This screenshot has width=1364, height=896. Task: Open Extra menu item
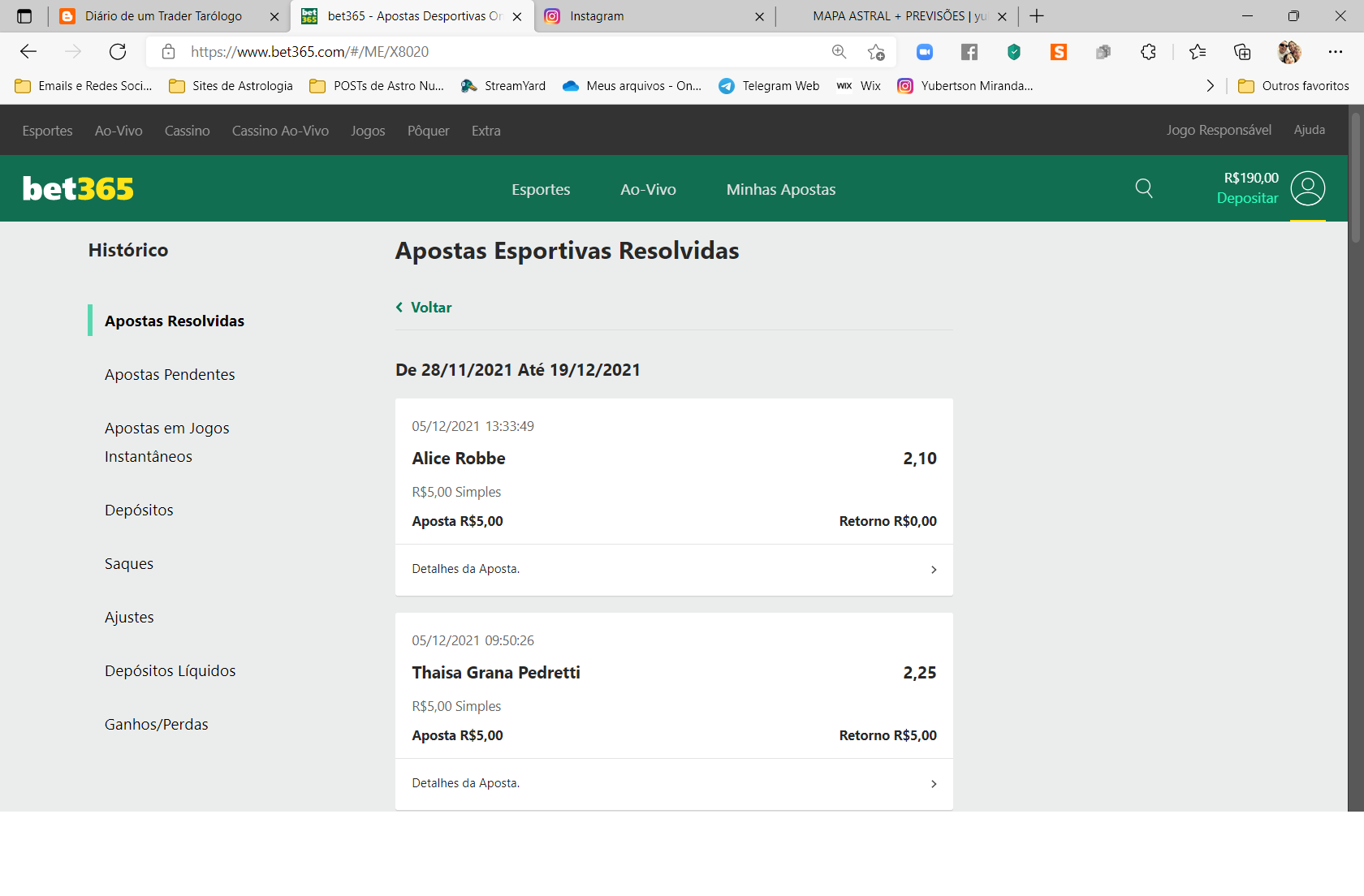tap(486, 131)
